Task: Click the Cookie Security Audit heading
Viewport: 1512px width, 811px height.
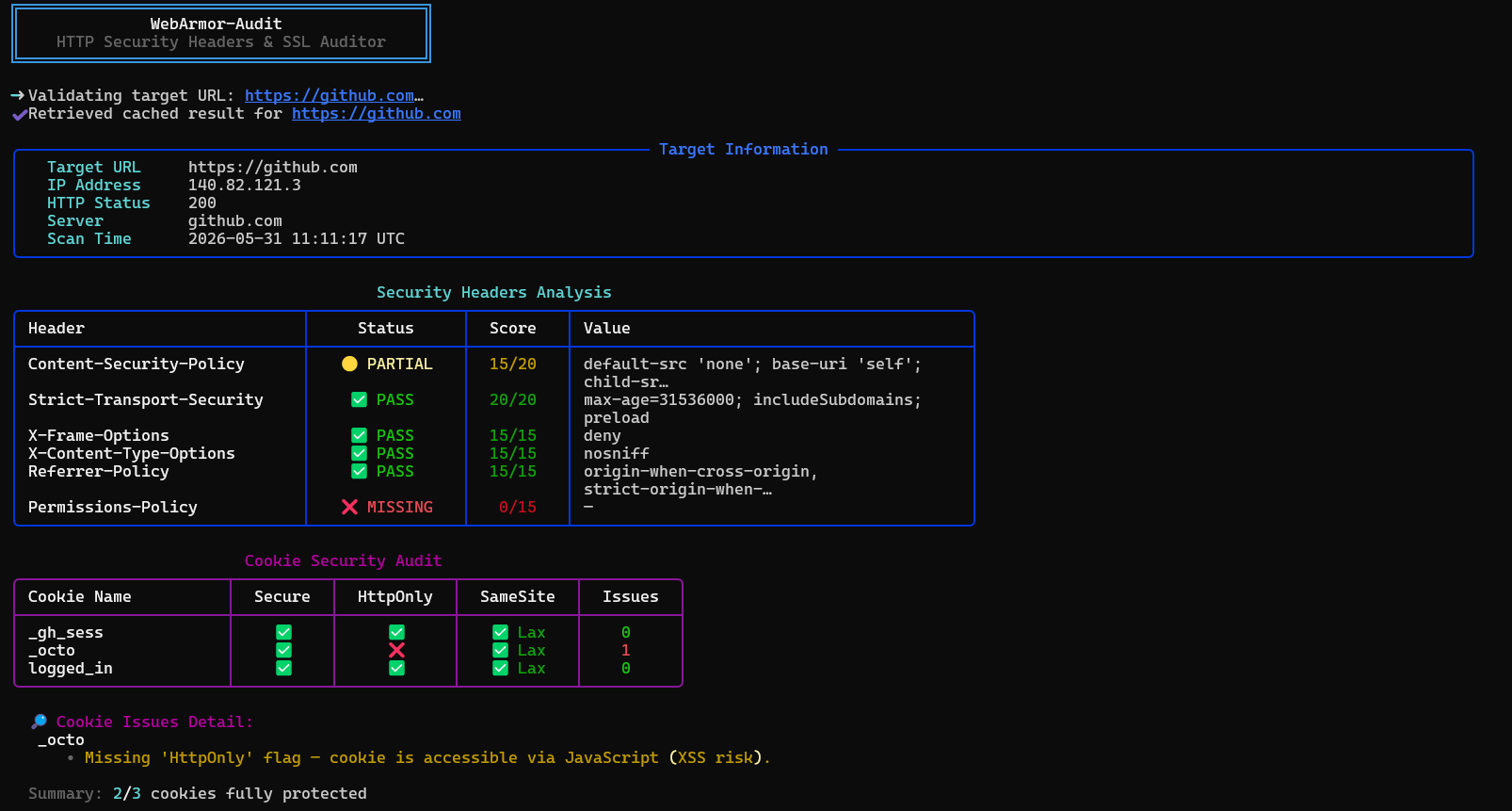Action: pyautogui.click(x=344, y=560)
